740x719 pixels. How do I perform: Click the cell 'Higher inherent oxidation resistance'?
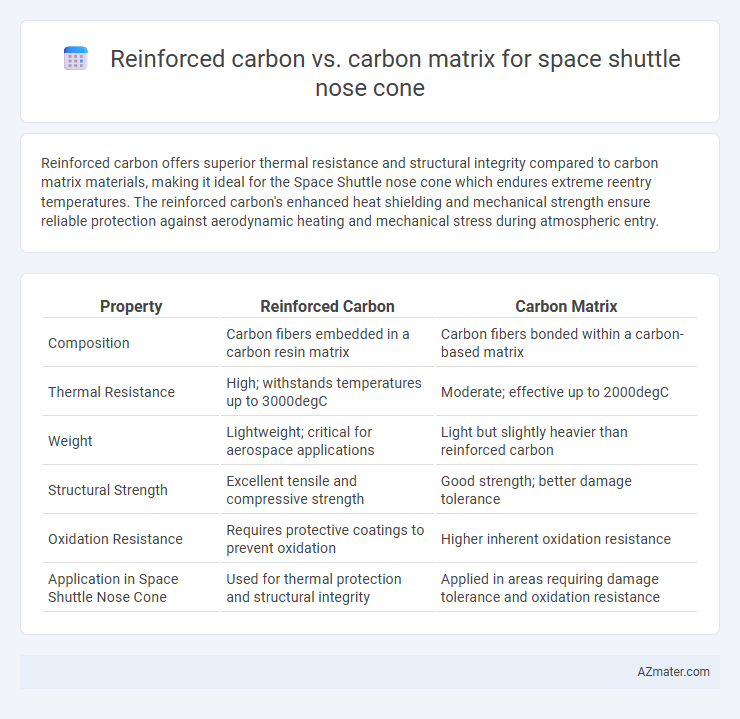click(x=566, y=539)
